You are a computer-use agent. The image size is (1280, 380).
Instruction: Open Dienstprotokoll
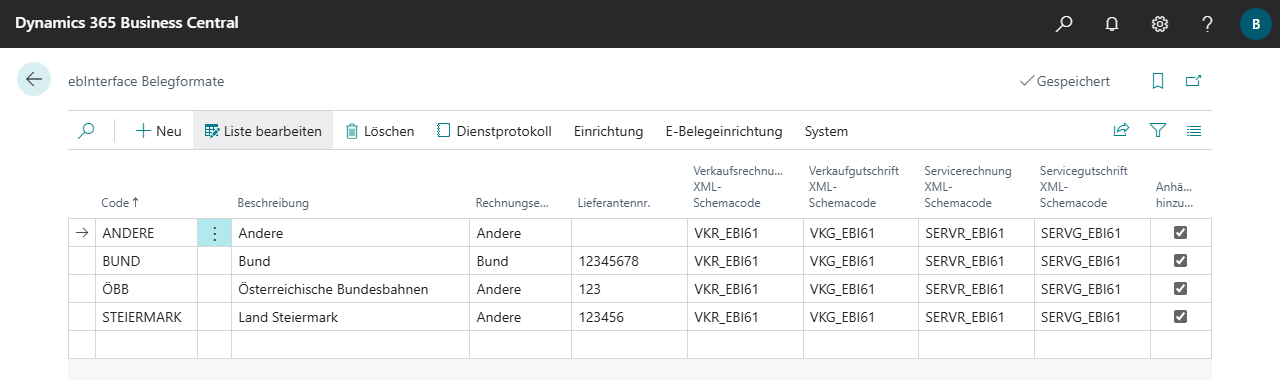(x=494, y=131)
